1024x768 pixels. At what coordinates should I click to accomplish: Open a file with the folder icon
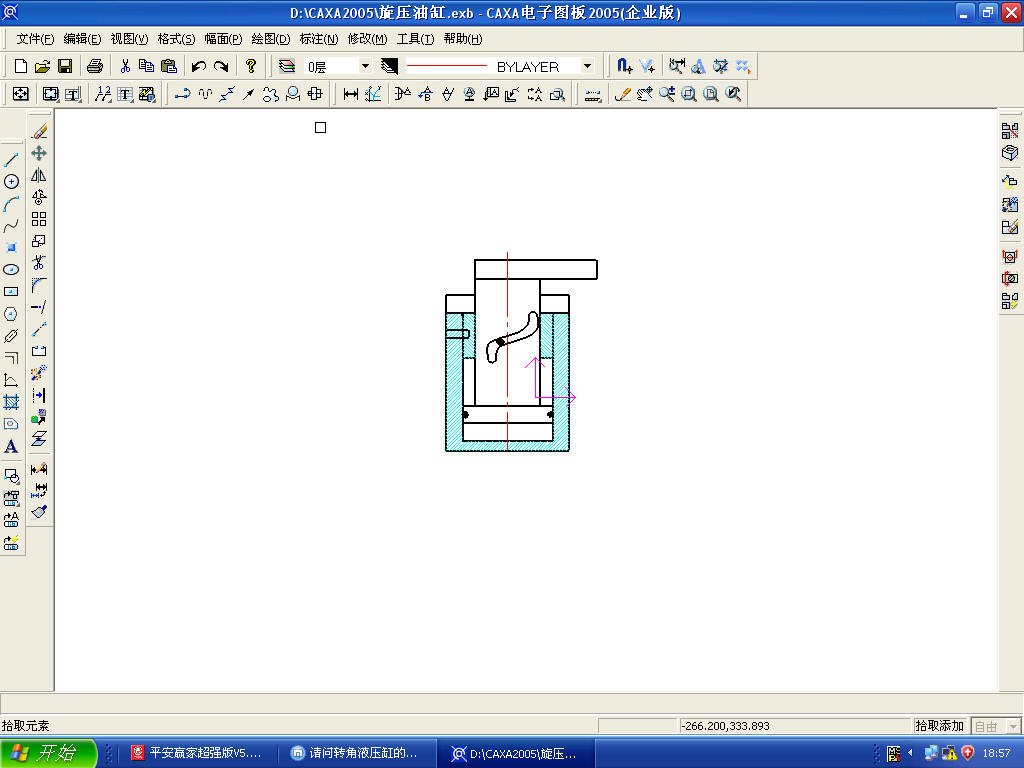click(x=42, y=66)
